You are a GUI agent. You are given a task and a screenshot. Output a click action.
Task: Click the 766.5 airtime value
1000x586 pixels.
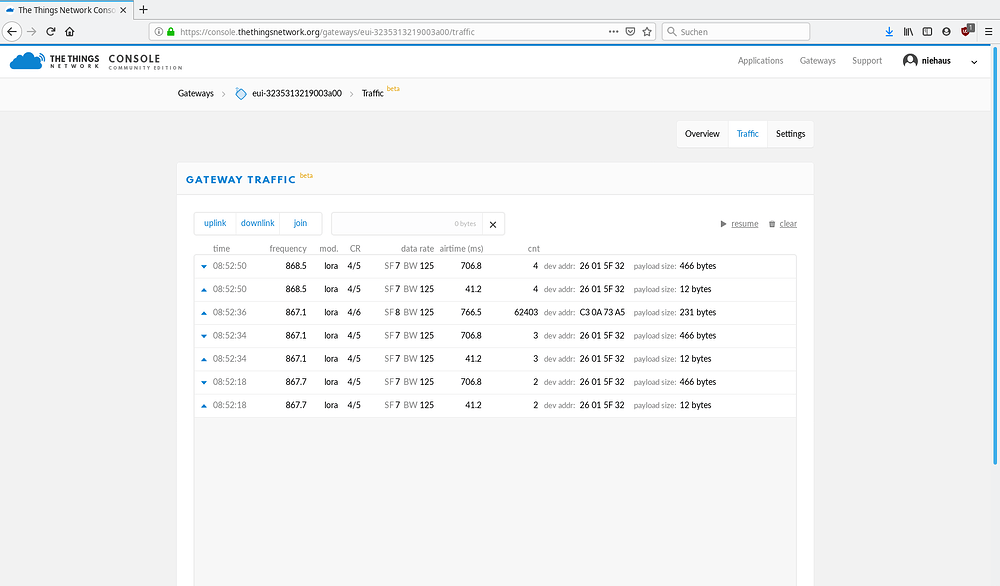[x=471, y=312]
